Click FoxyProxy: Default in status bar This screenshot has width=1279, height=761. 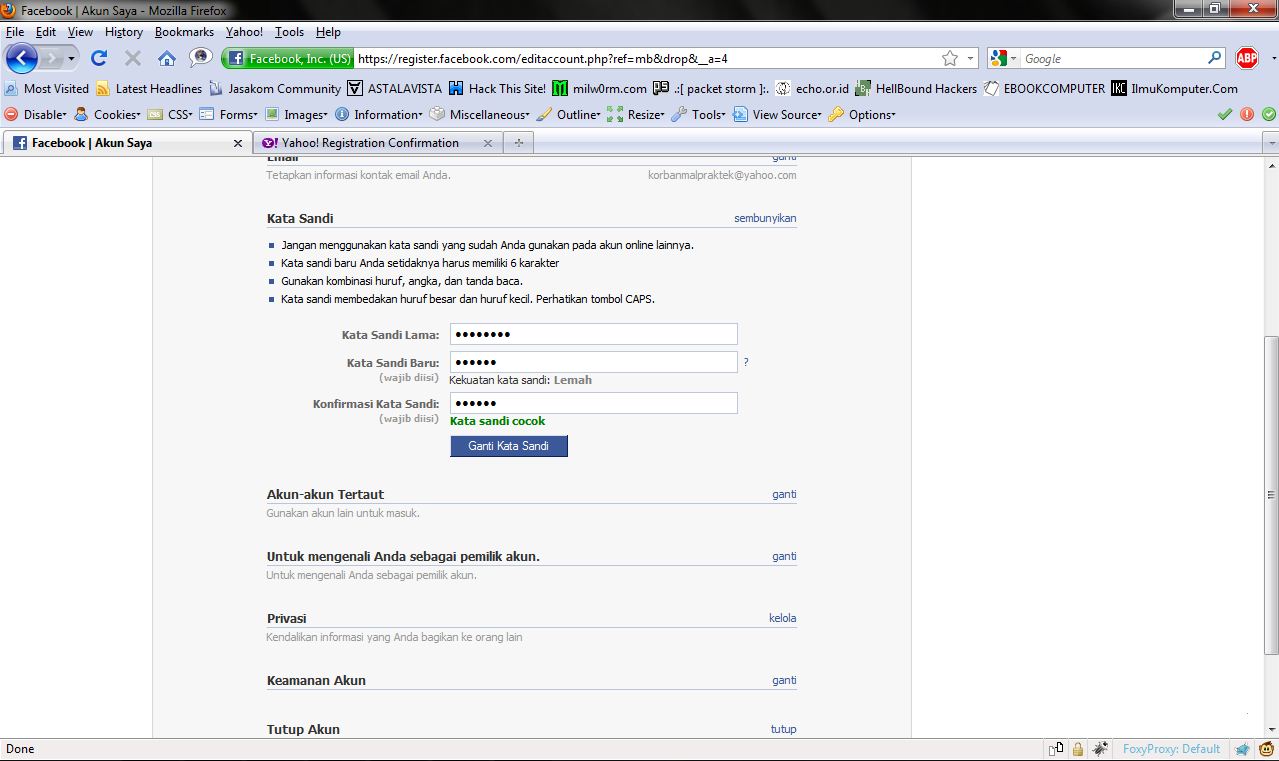click(x=1171, y=749)
